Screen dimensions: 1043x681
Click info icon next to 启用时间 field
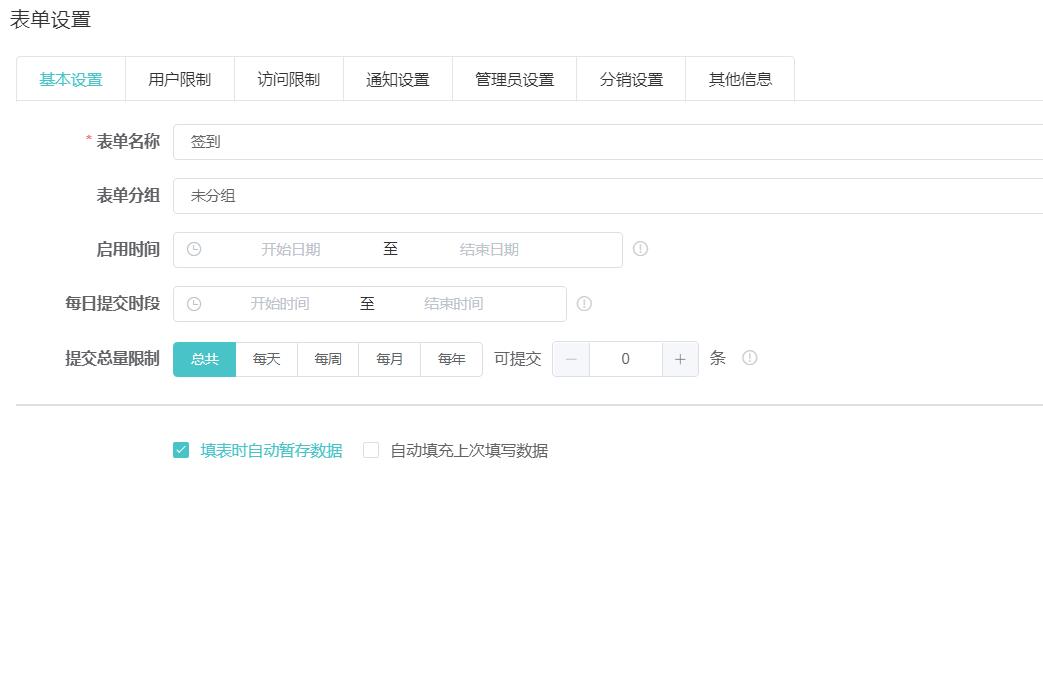click(640, 249)
